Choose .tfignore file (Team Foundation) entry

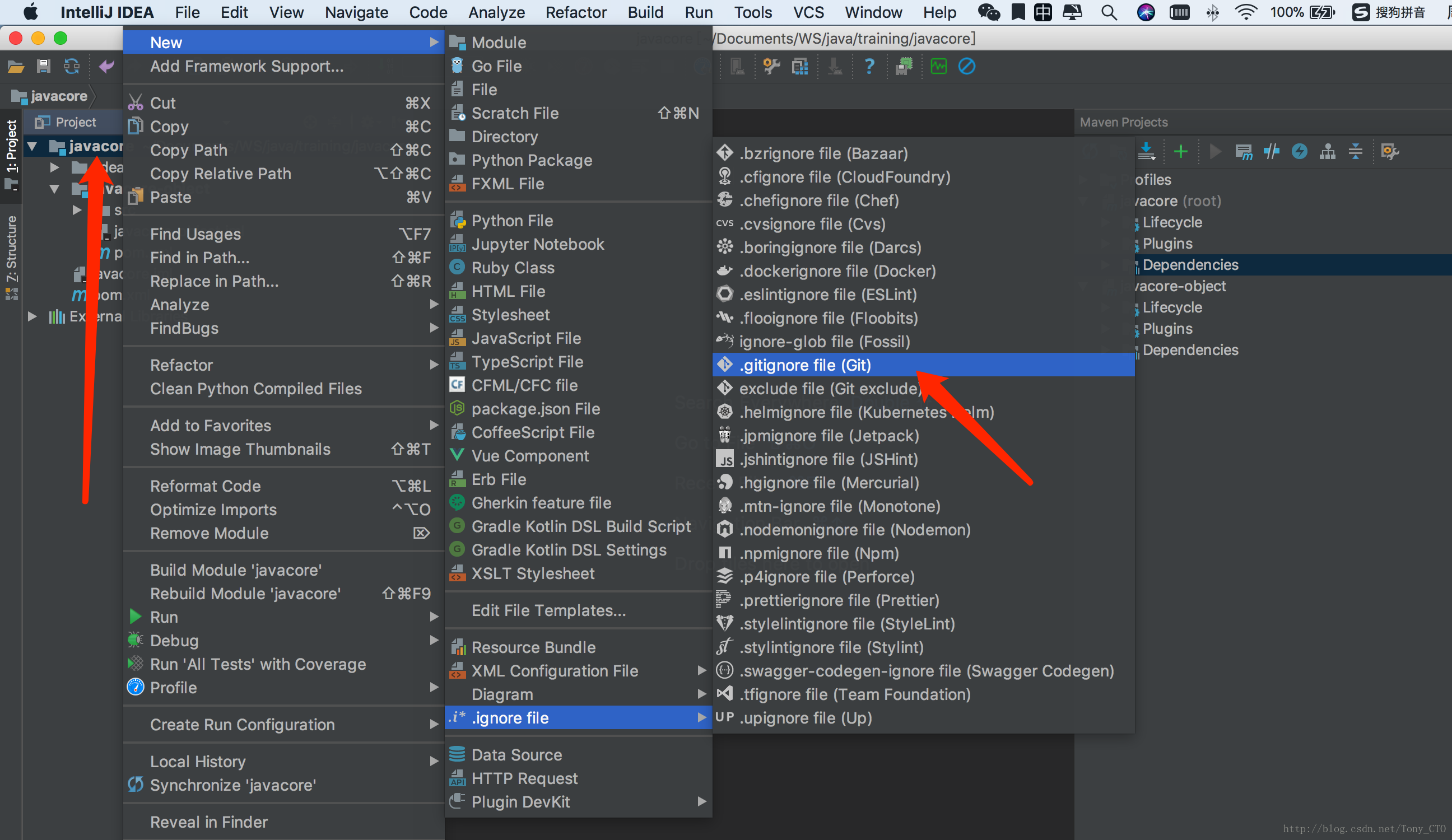[924, 694]
